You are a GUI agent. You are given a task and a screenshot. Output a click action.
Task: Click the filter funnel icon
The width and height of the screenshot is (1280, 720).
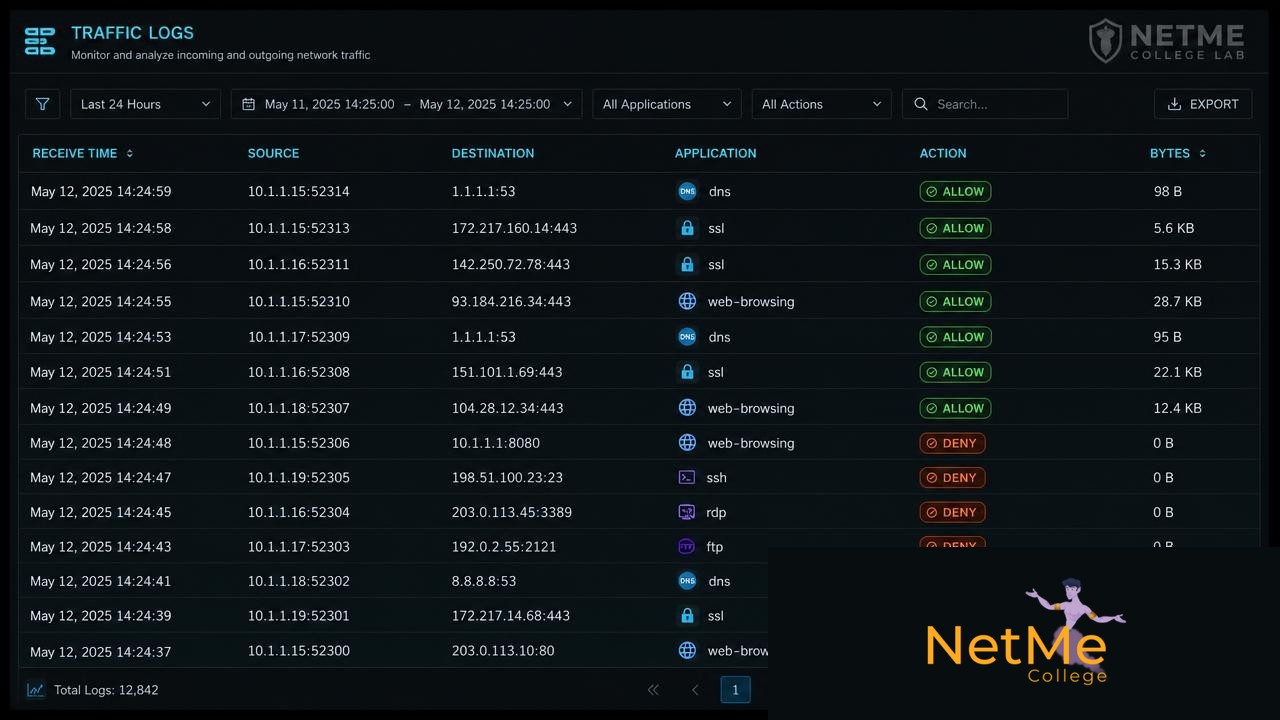[x=42, y=104]
